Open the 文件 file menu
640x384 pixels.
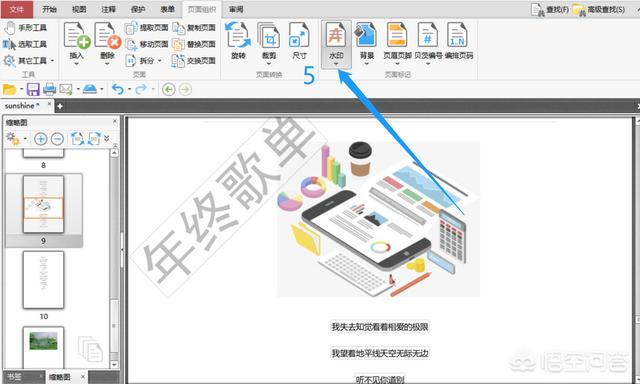[17, 9]
